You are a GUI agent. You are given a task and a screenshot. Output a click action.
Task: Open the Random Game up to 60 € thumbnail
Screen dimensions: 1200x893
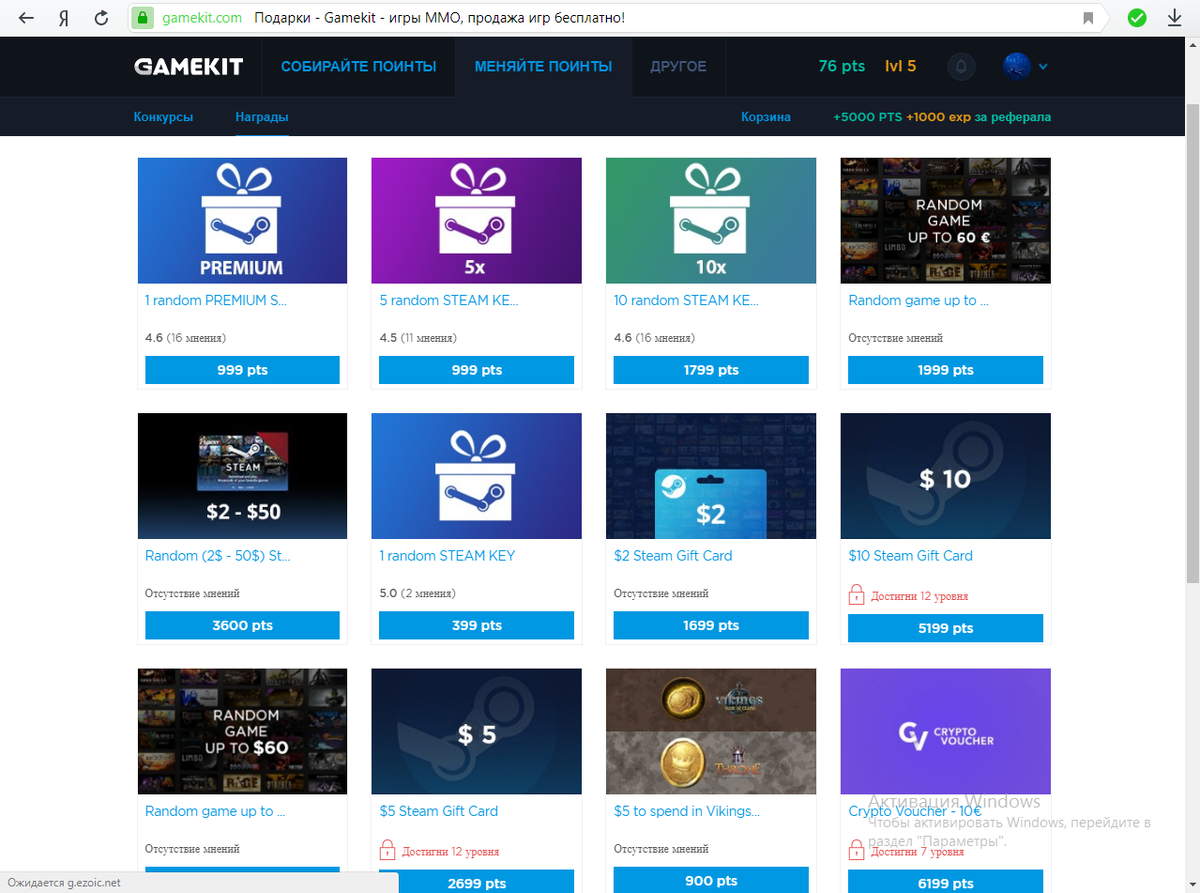pyautogui.click(x=945, y=220)
